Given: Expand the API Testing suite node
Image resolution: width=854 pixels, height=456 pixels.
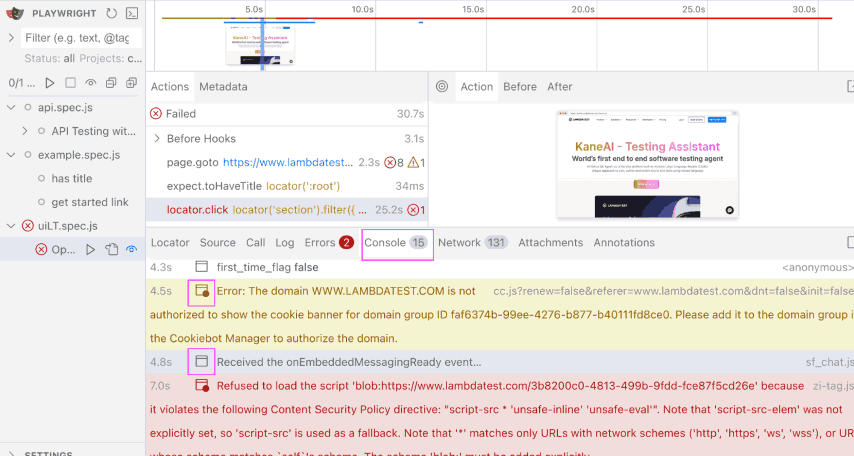Looking at the screenshot, I should (26, 131).
